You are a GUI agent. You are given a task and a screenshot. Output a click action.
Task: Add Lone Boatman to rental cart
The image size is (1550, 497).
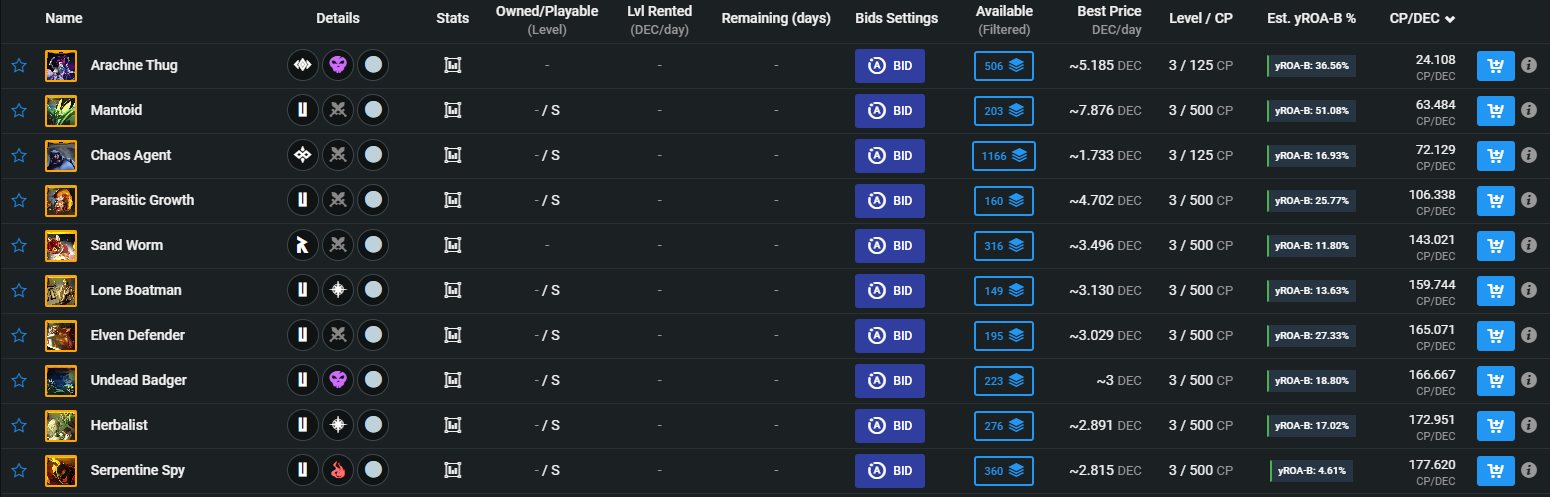pyautogui.click(x=1496, y=291)
